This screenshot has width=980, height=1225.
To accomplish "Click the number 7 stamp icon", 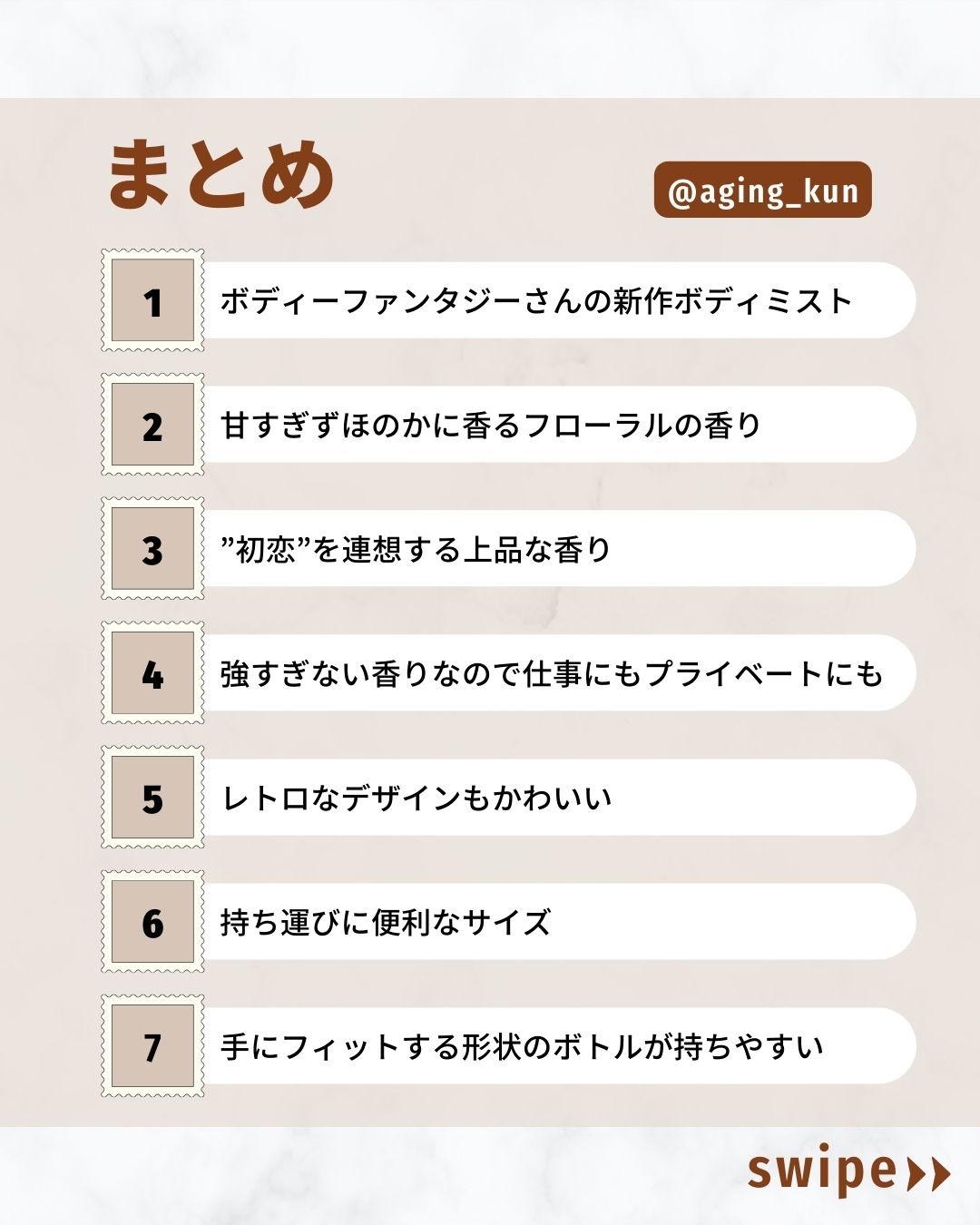I will 152,1046.
